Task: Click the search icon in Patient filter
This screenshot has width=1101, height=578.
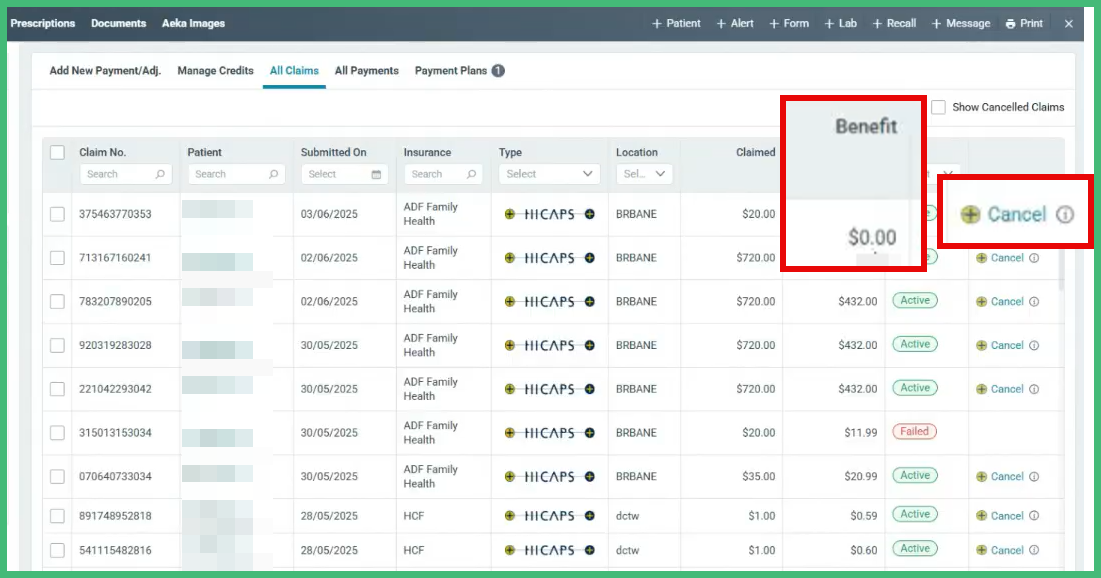Action: [x=273, y=174]
